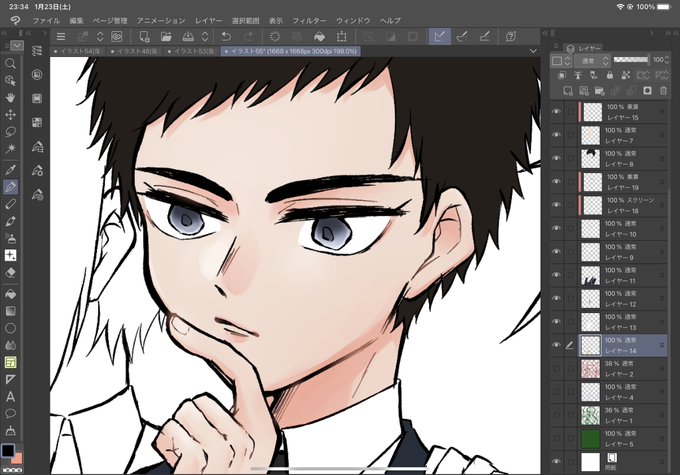680x475 pixels.
Task: Click the Clear (dotted circle) command icon
Action: tap(275, 36)
